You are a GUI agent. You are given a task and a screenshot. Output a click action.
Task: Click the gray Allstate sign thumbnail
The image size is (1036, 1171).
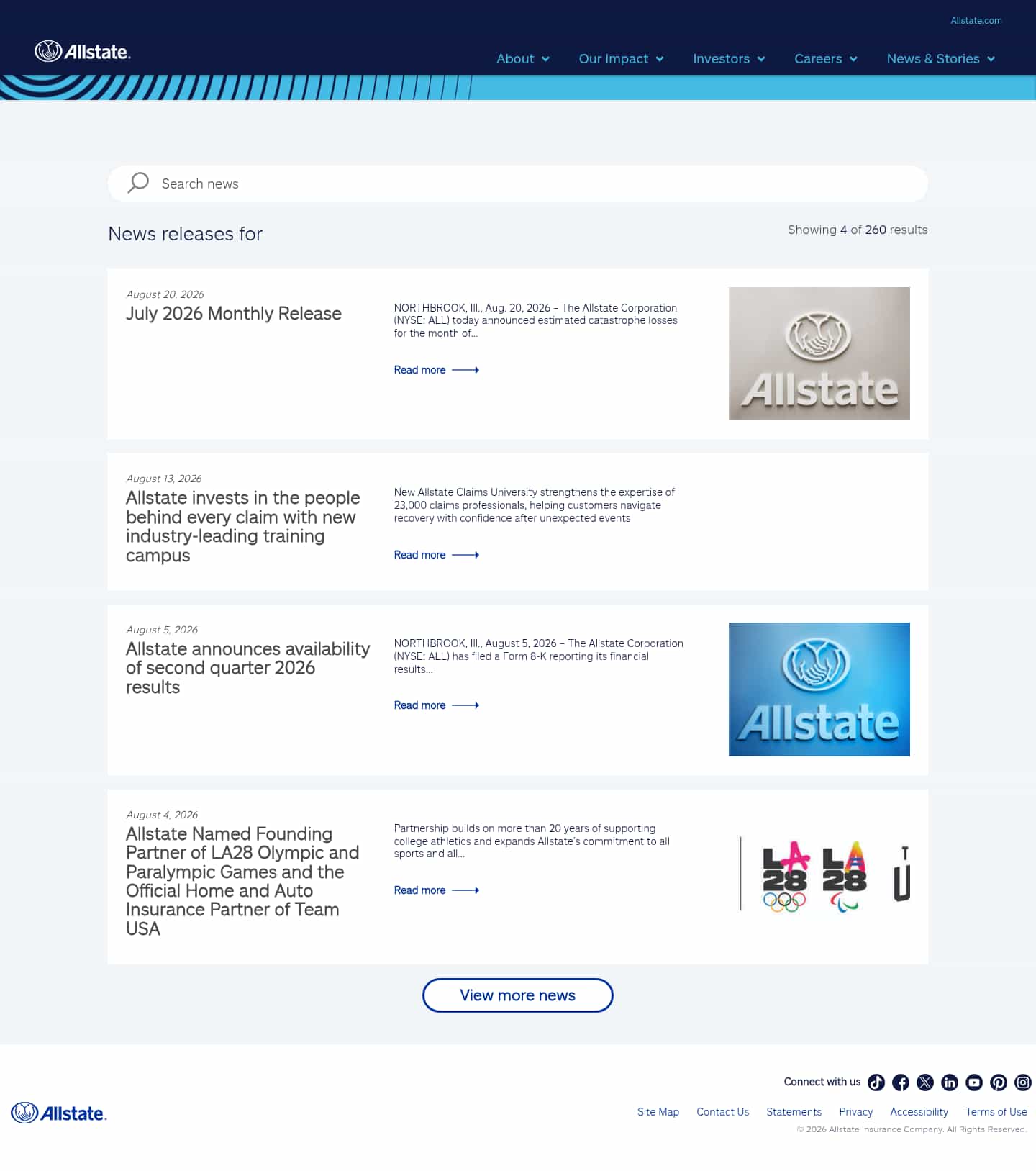click(819, 353)
